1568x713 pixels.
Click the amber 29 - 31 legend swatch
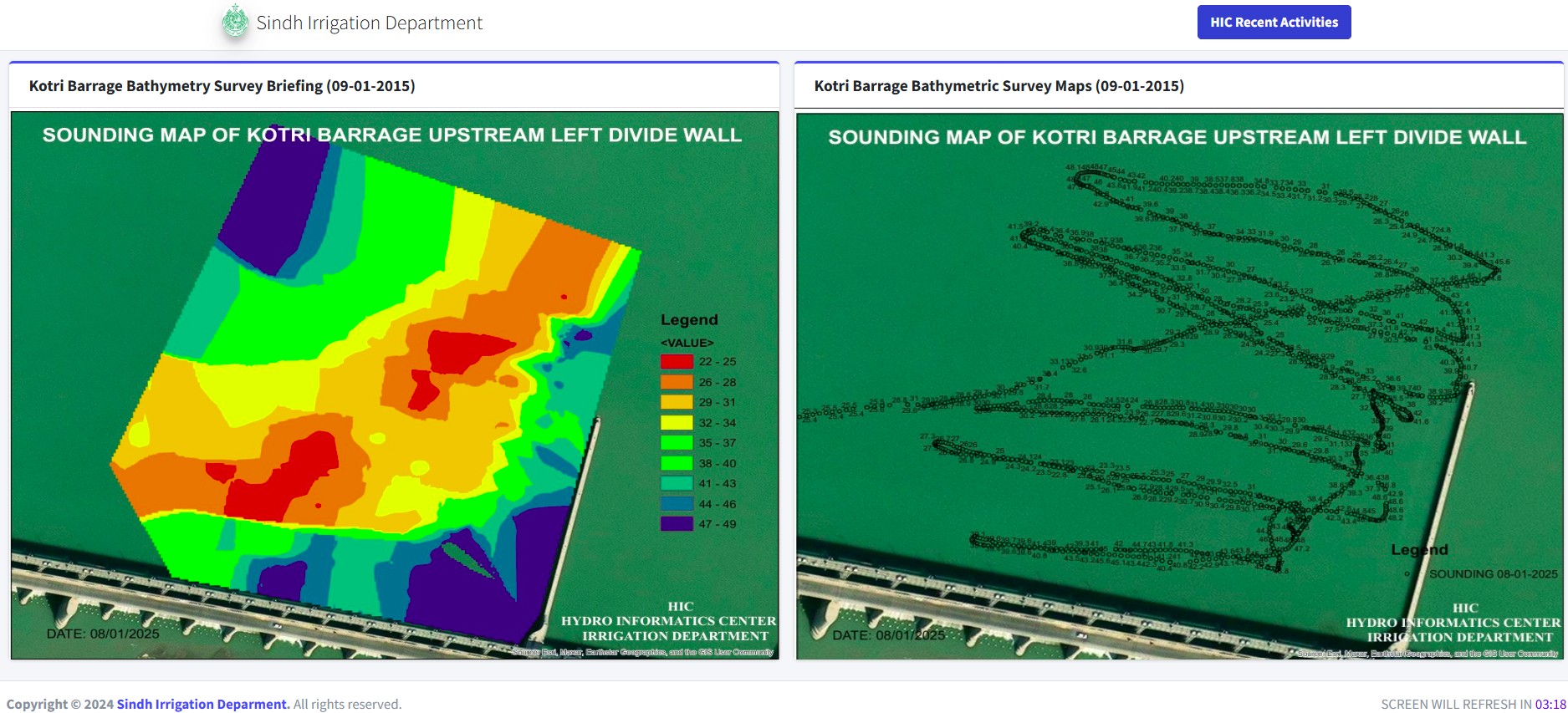point(677,402)
